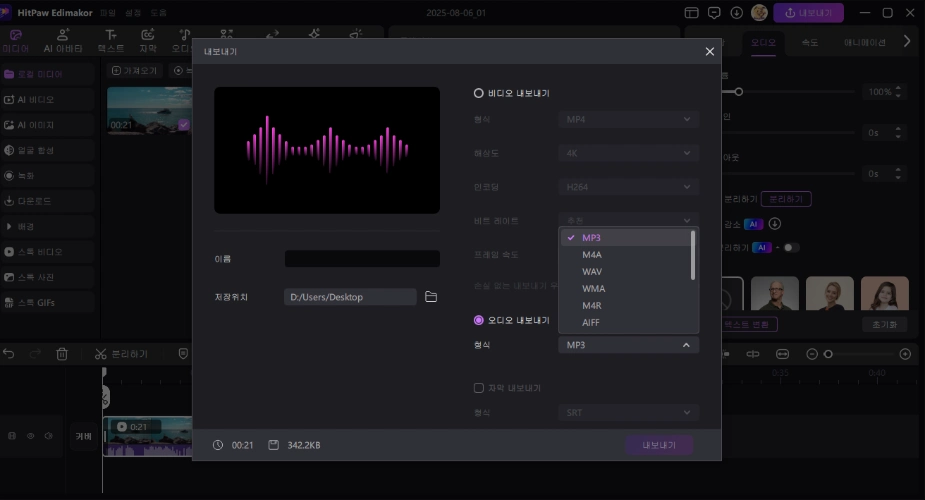Viewport: 925px width, 500px height.
Task: Click the browse folder icon beside save path
Action: [431, 297]
